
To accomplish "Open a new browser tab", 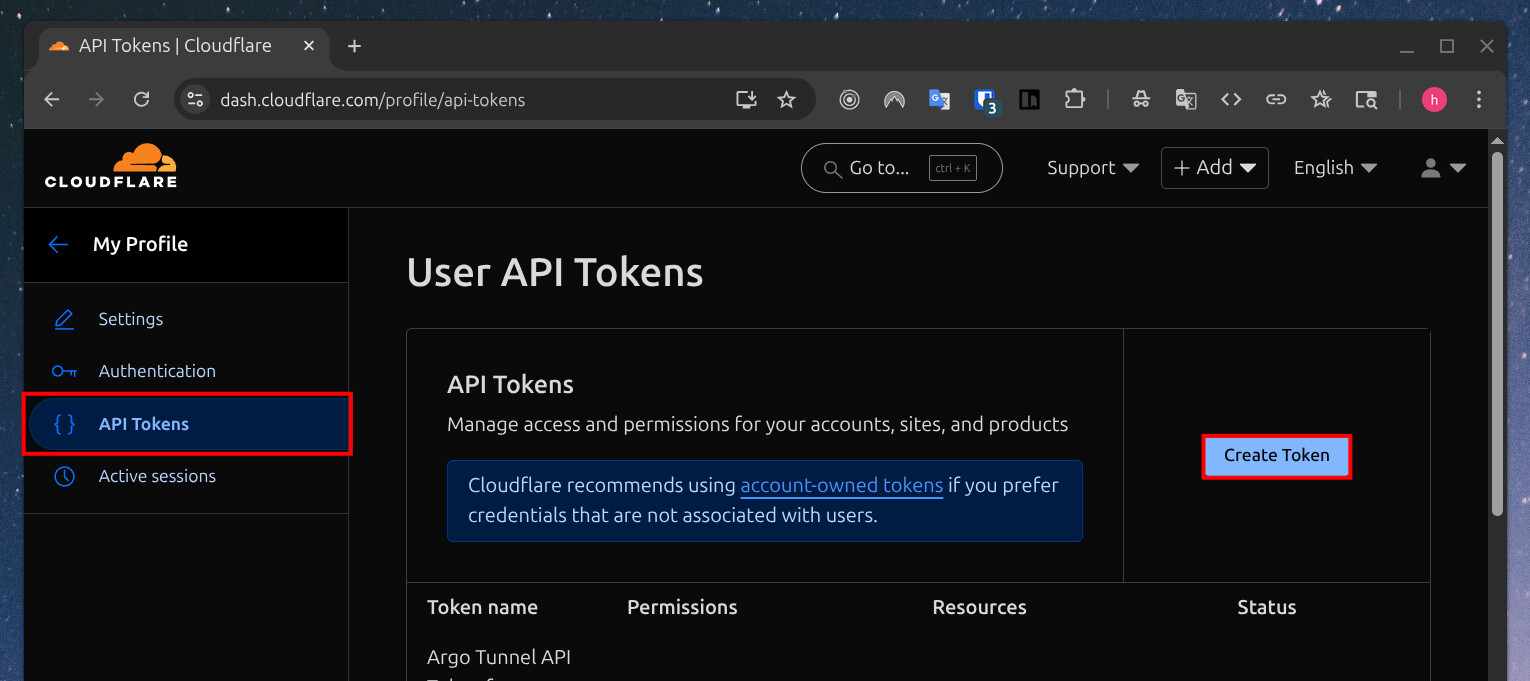I will (x=354, y=46).
